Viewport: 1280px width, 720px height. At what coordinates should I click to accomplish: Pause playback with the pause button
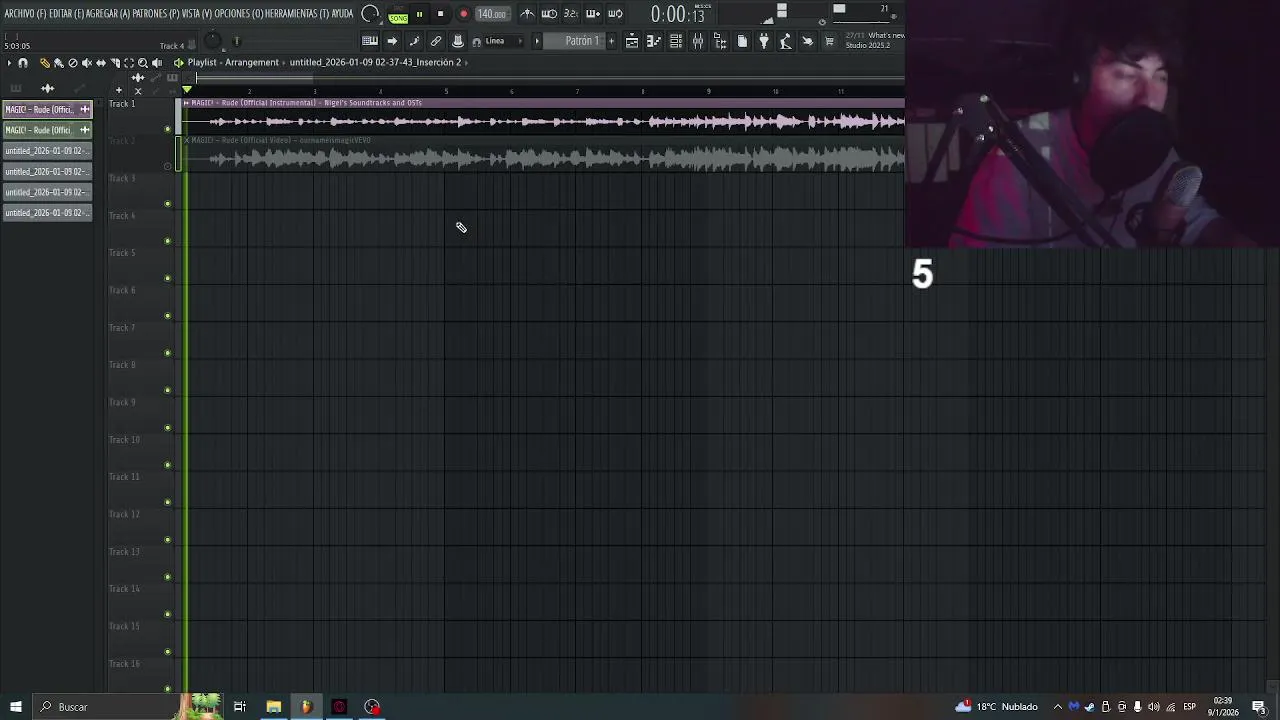point(419,14)
